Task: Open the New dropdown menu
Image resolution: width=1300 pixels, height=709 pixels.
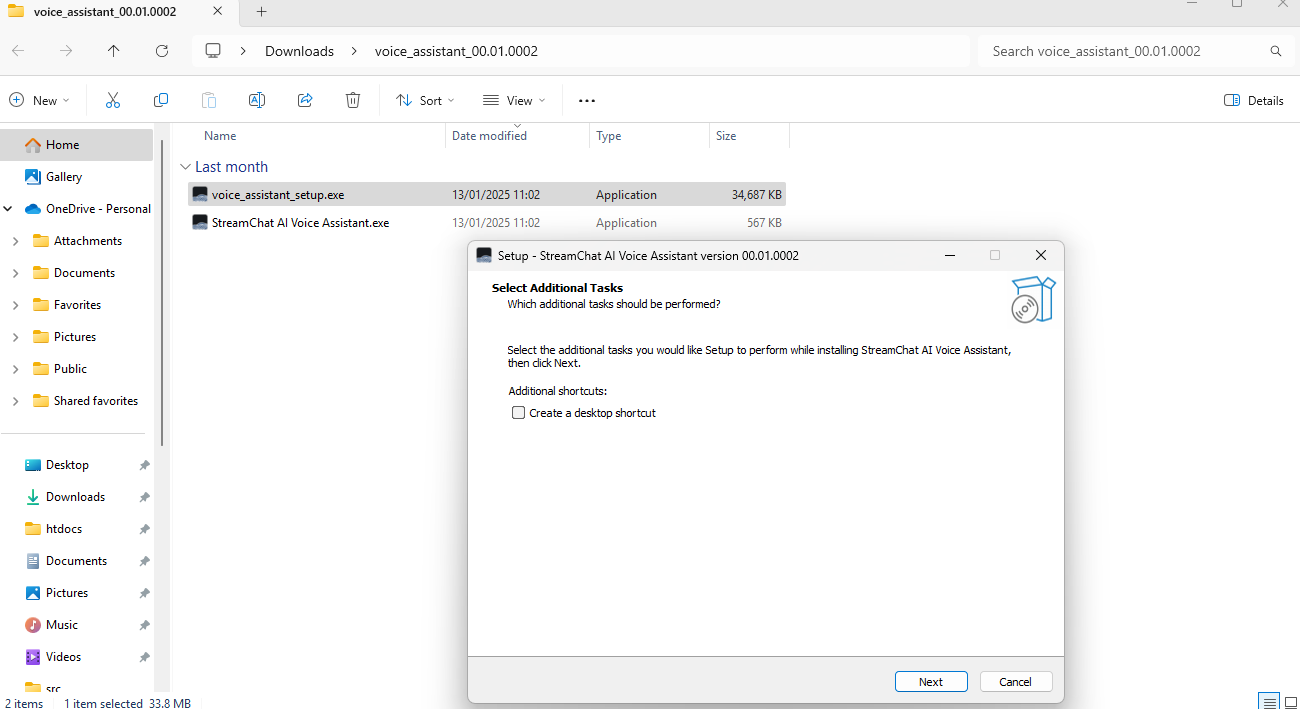Action: point(40,100)
